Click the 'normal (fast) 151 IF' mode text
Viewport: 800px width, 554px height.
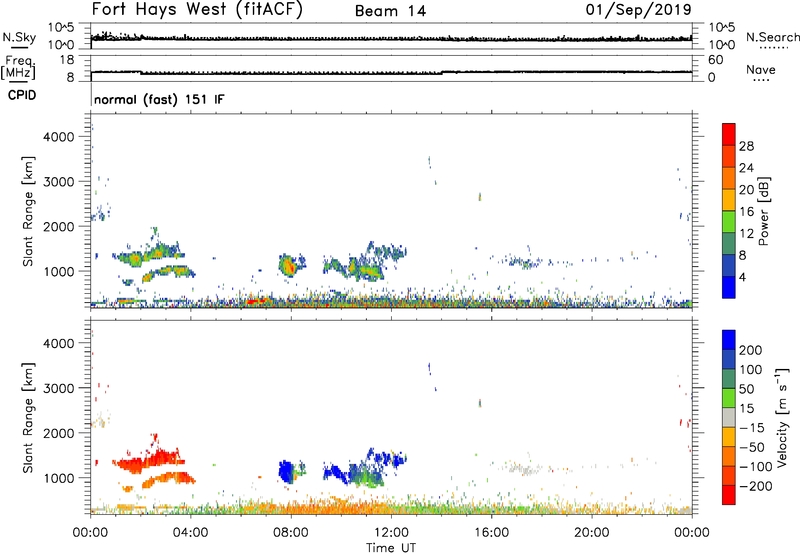coord(159,99)
